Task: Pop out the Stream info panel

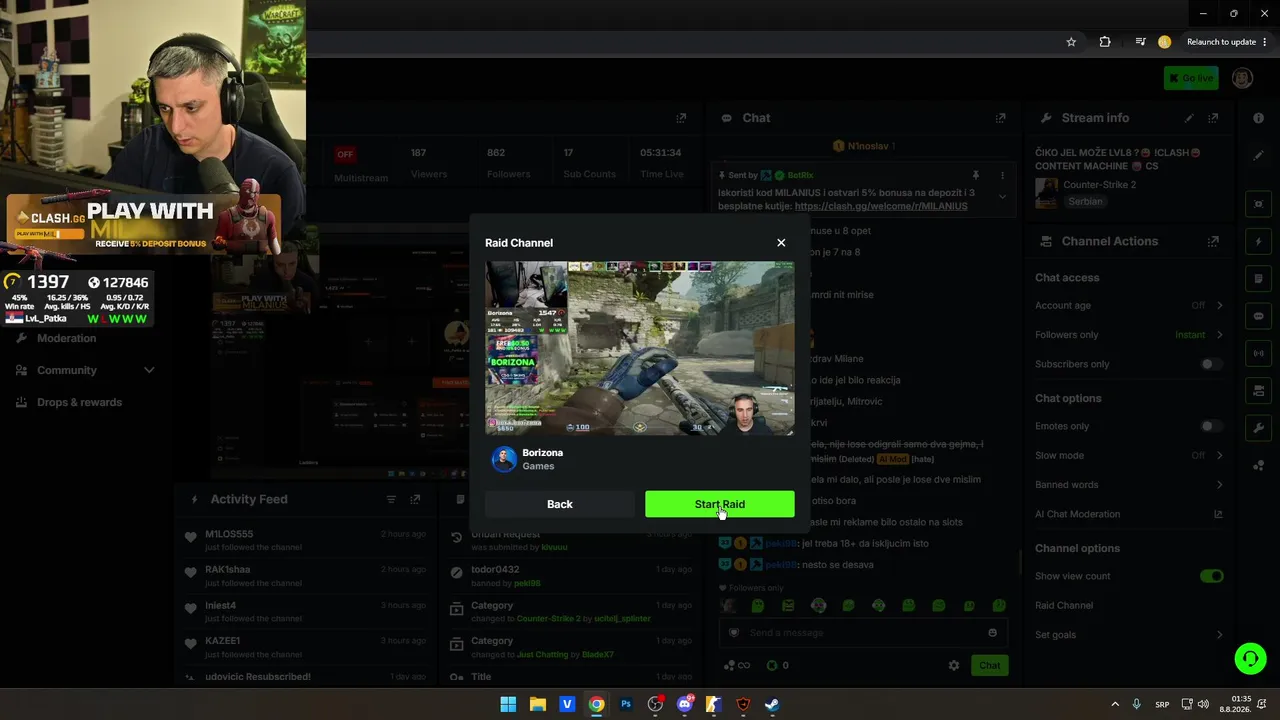Action: [x=1213, y=118]
